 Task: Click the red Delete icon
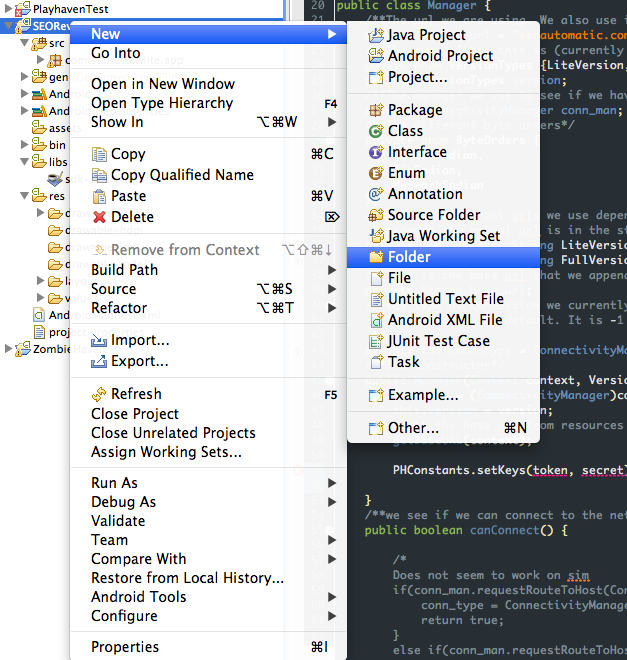tap(99, 217)
